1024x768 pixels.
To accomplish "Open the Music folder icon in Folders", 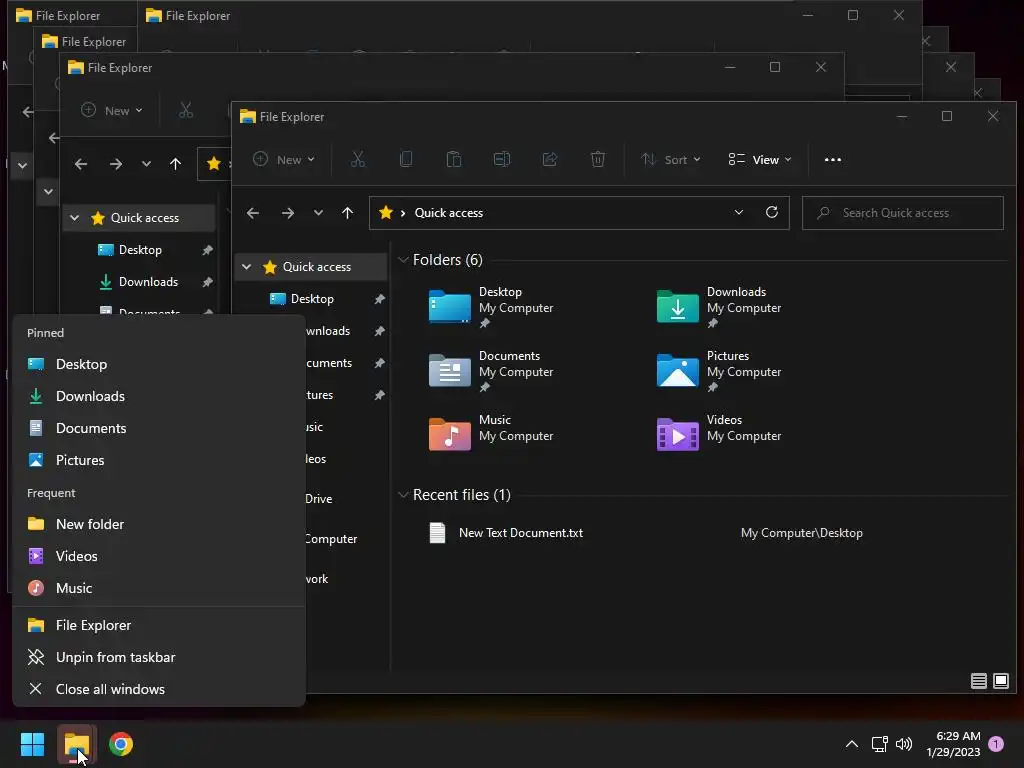I will coord(449,434).
